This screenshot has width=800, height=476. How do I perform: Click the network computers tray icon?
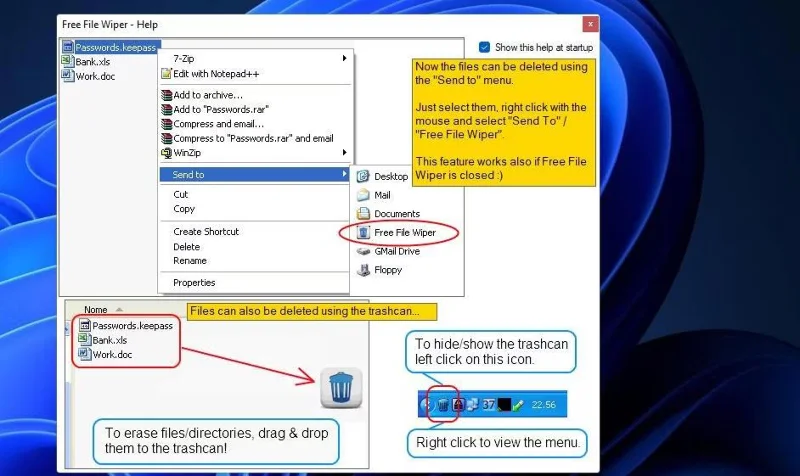click(x=472, y=405)
